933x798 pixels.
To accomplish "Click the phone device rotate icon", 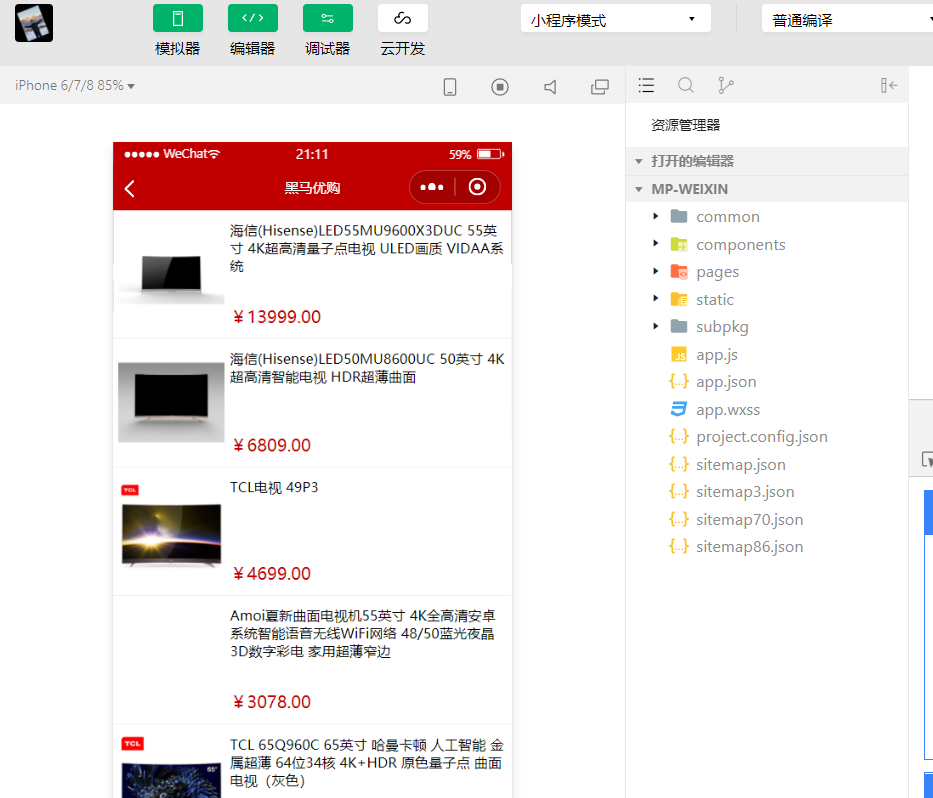I will [450, 87].
